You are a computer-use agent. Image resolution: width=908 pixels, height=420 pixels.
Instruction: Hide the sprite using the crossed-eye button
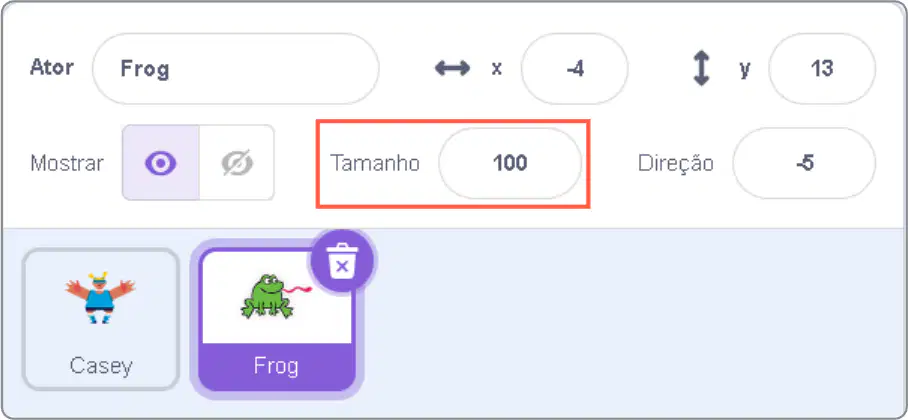(x=237, y=163)
